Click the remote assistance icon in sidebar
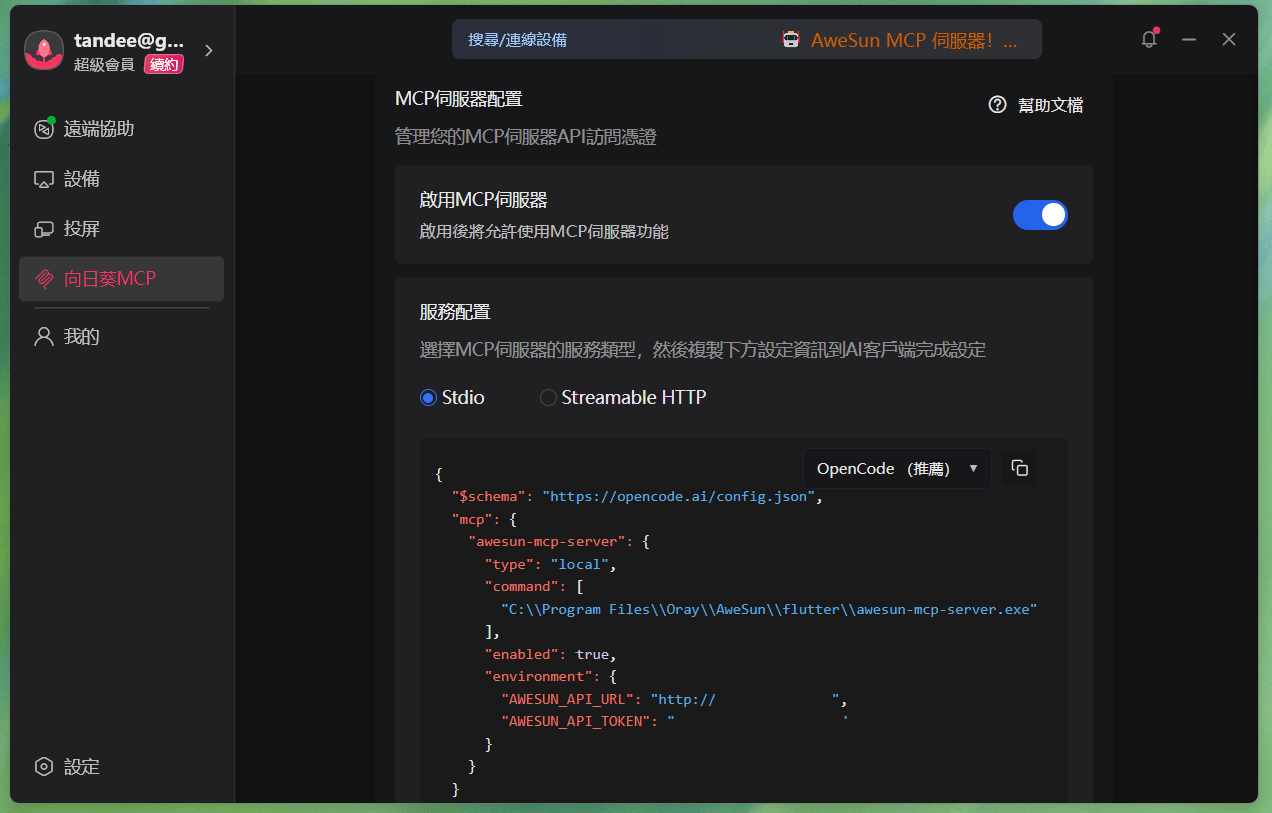1272x813 pixels. coord(44,129)
